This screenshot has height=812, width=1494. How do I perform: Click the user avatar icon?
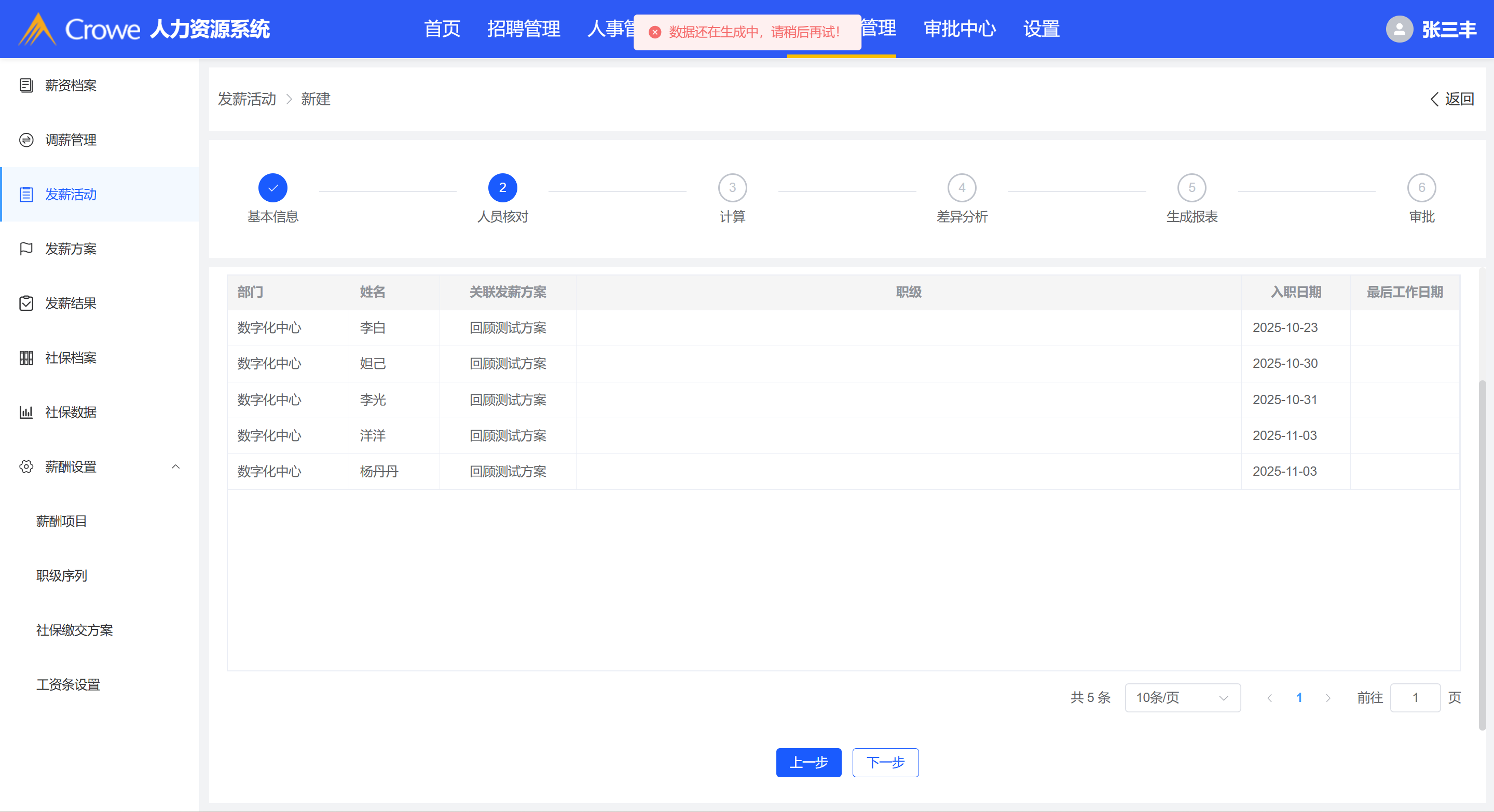tap(1399, 29)
